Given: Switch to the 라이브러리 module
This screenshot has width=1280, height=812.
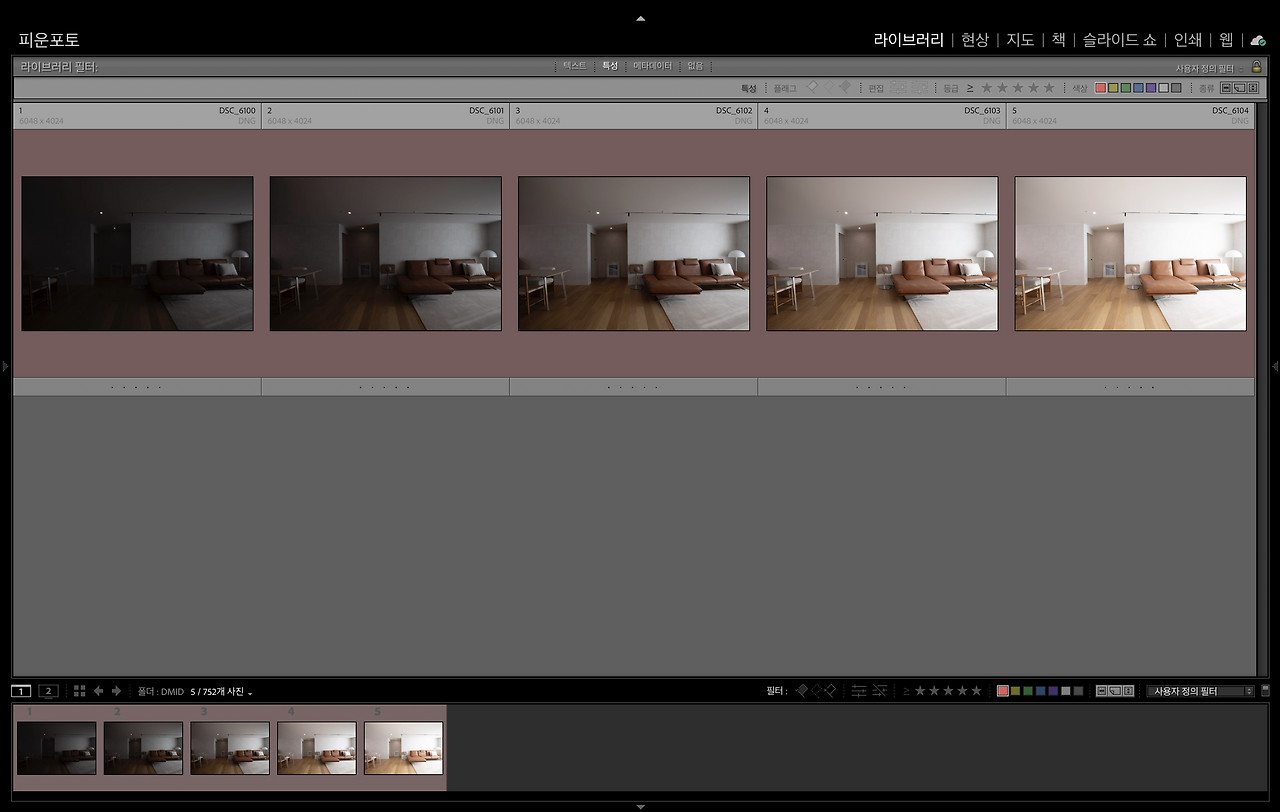Looking at the screenshot, I should [908, 40].
